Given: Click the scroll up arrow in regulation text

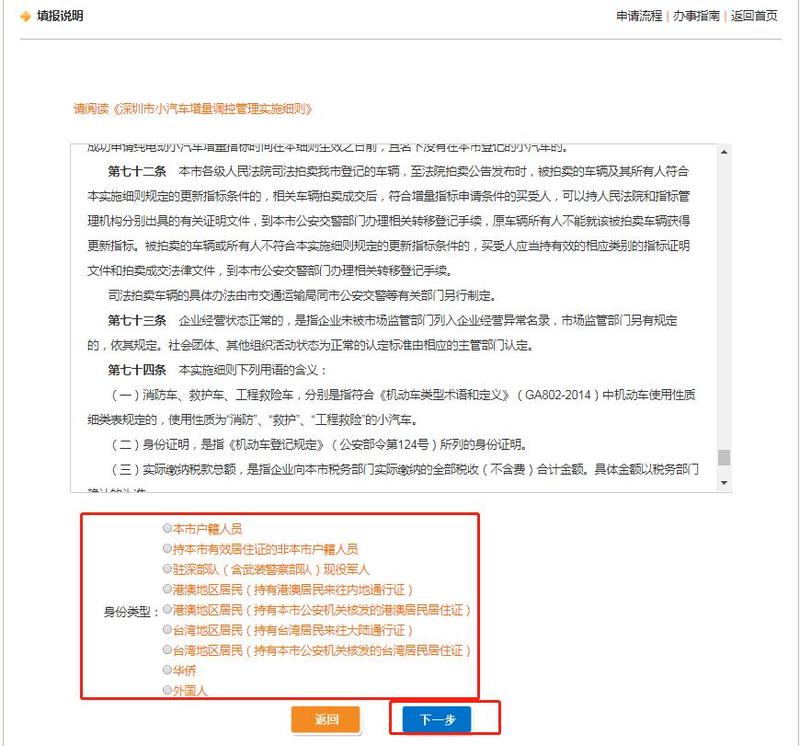Looking at the screenshot, I should point(724,151).
